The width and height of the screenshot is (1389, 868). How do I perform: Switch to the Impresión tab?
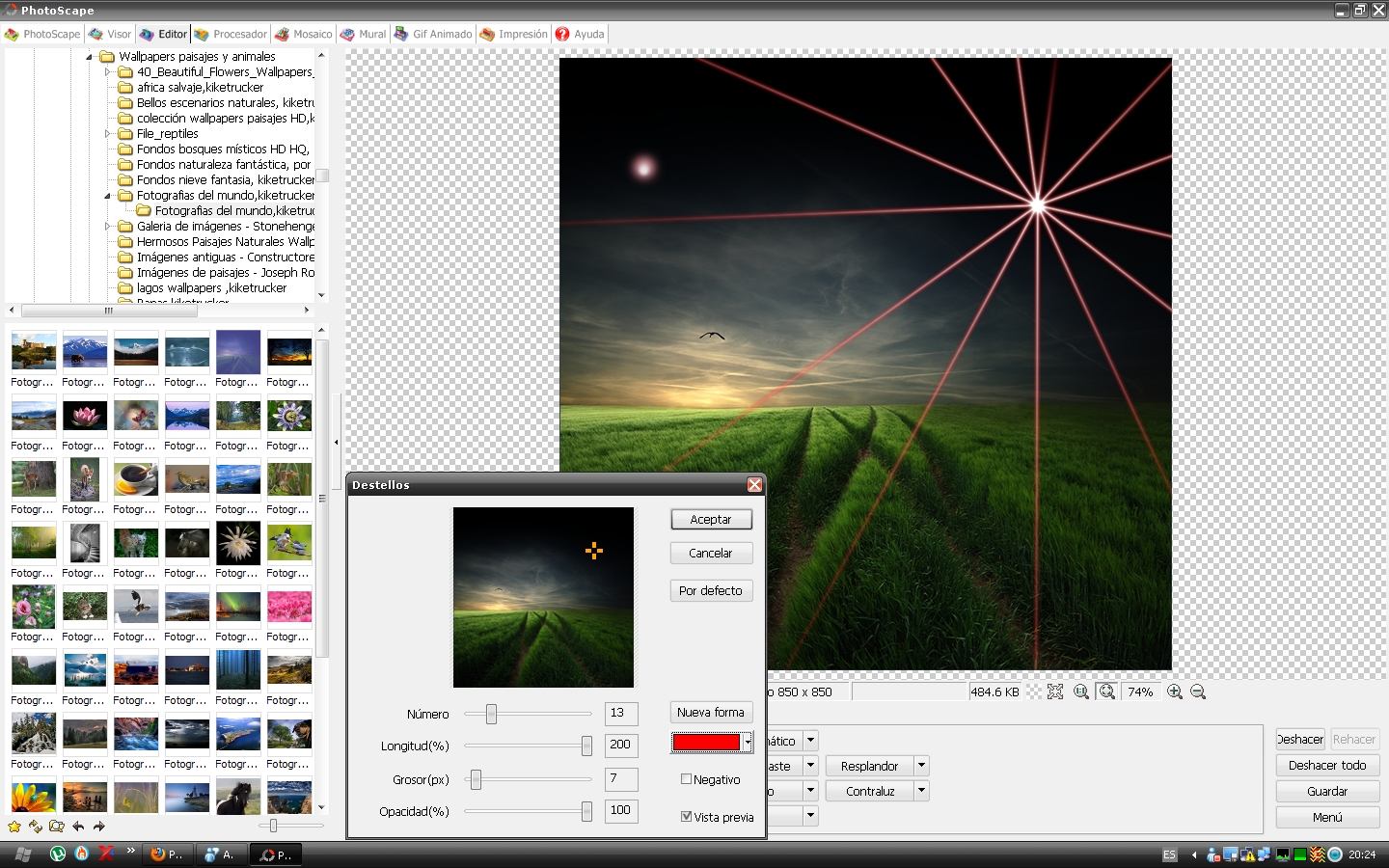514,34
